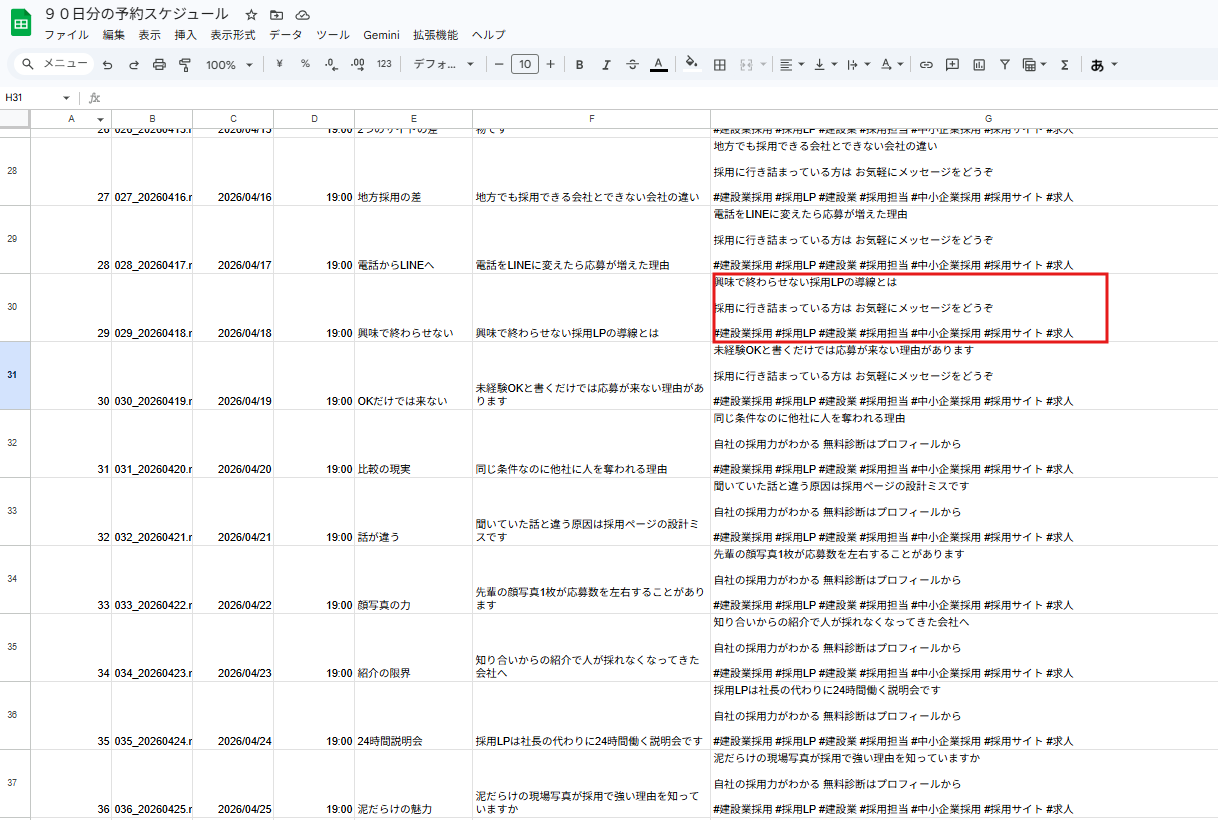Select the paint format roller icon
Screen dimensions: 1218x820
185,64
